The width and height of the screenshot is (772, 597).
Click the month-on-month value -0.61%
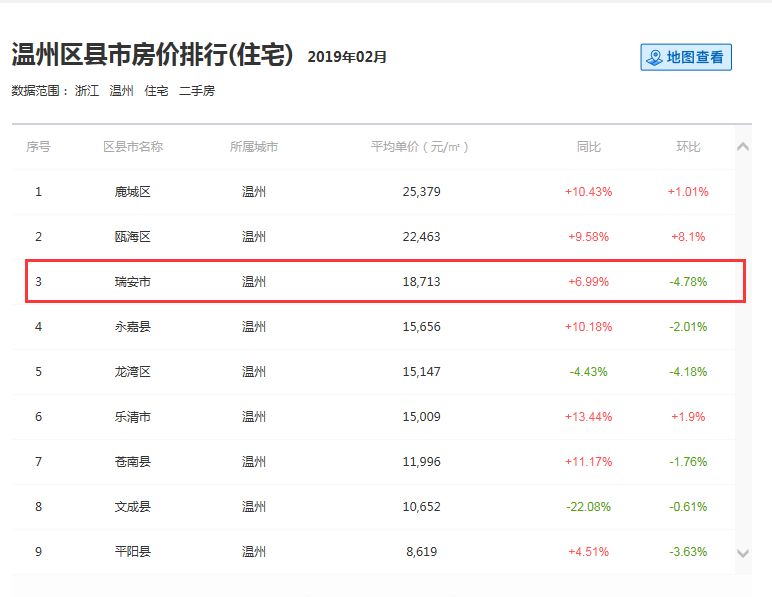pos(688,506)
